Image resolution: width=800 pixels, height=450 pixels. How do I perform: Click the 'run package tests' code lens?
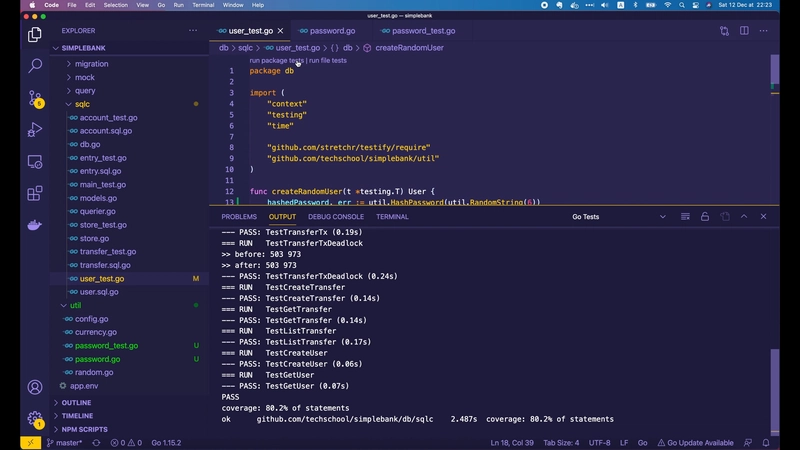pyautogui.click(x=276, y=61)
